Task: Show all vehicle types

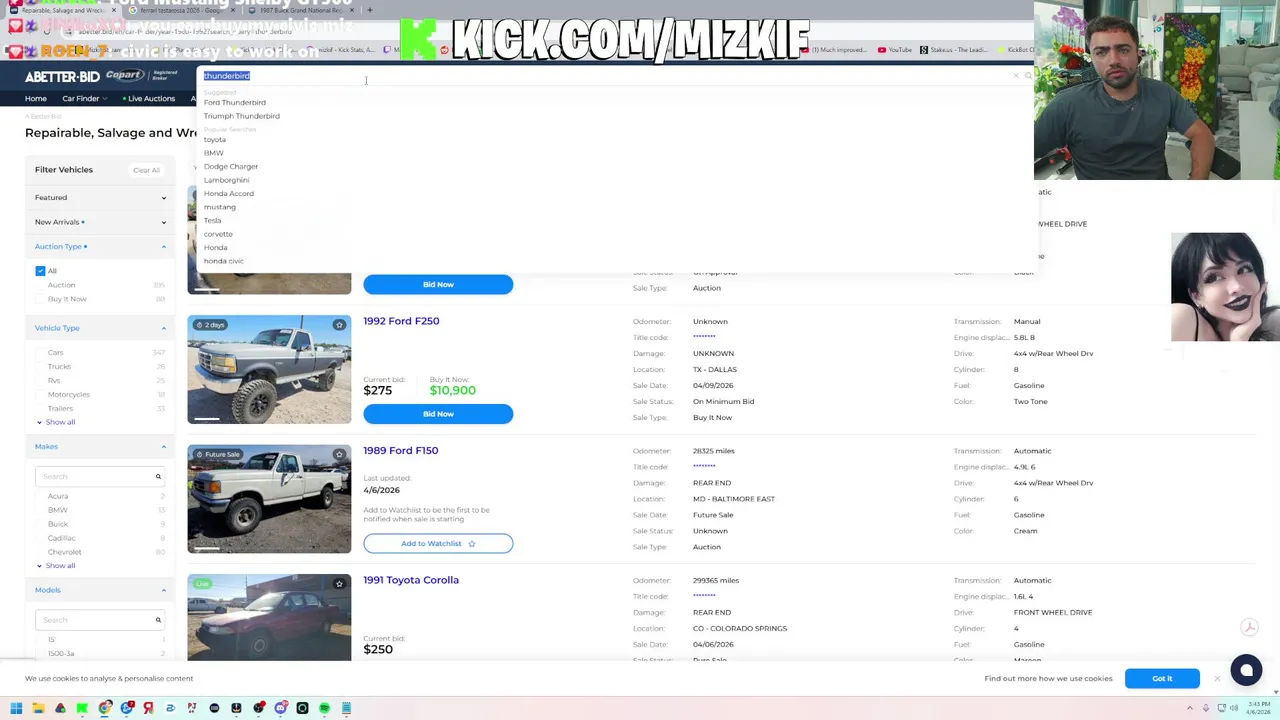Action: pos(60,422)
